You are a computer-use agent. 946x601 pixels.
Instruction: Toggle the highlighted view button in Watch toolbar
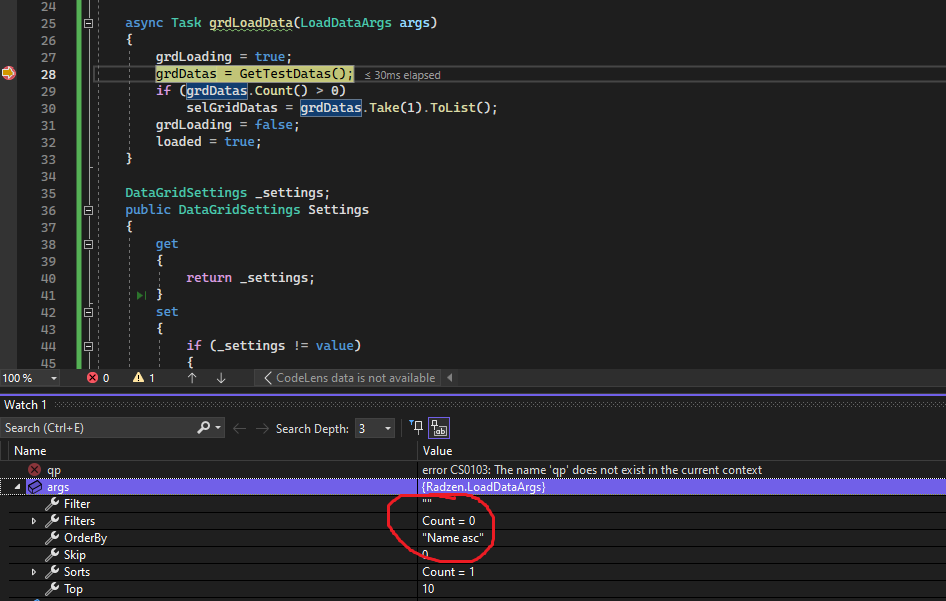coord(439,428)
